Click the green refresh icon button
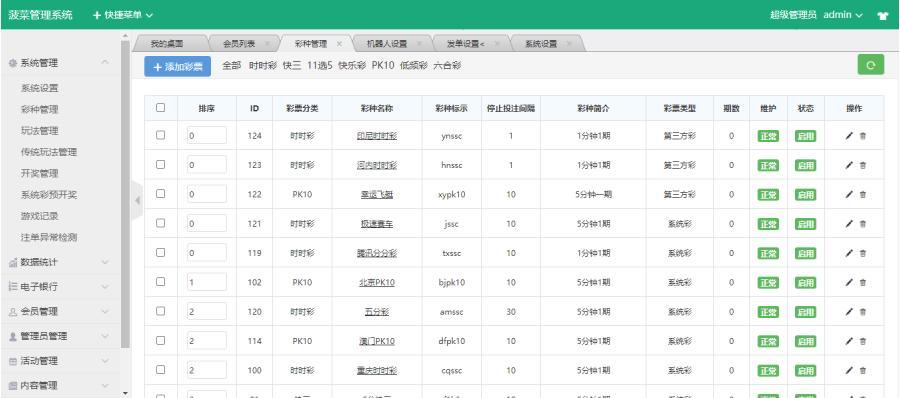Image resolution: width=900 pixels, height=398 pixels. pos(871,65)
